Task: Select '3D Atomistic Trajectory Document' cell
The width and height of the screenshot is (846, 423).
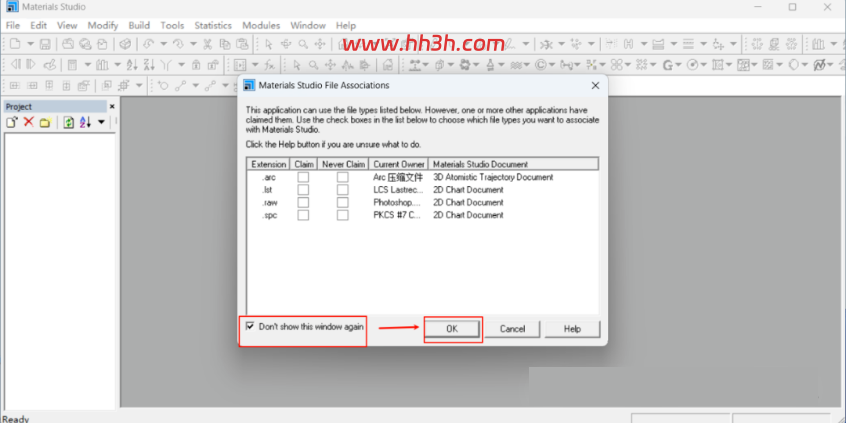Action: [x=493, y=177]
